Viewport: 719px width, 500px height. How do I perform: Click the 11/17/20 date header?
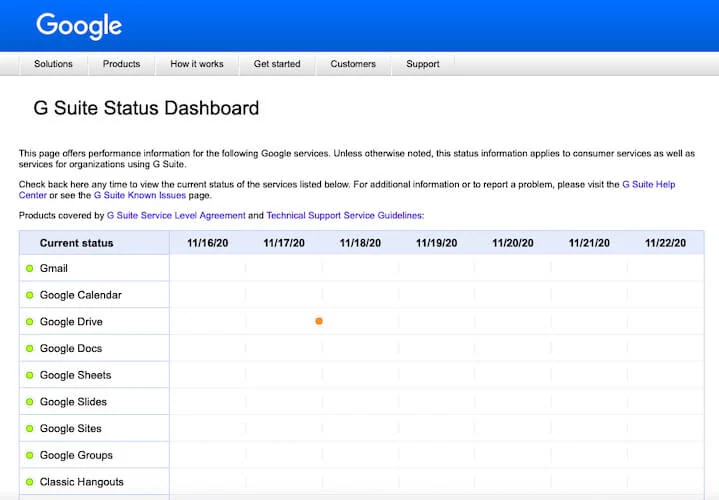coord(284,243)
